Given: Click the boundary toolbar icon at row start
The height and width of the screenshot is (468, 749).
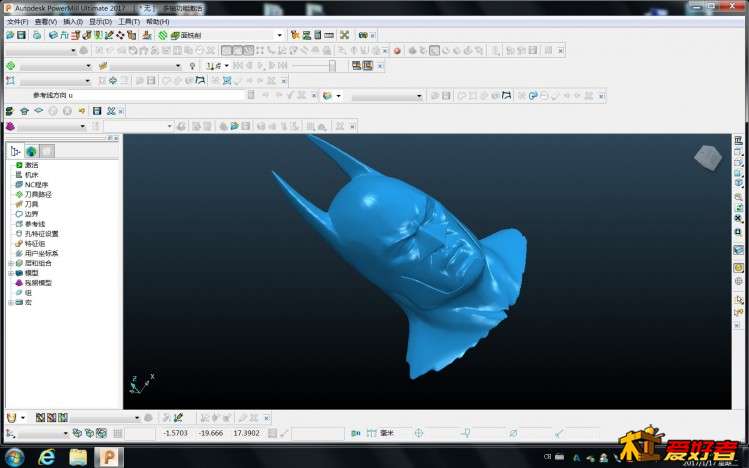Looking at the screenshot, I should 10,81.
